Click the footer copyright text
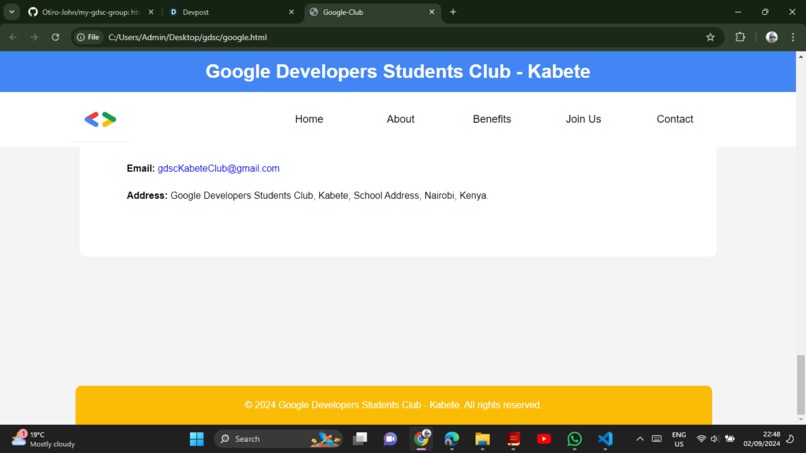Viewport: 806px width, 453px height. [x=393, y=405]
